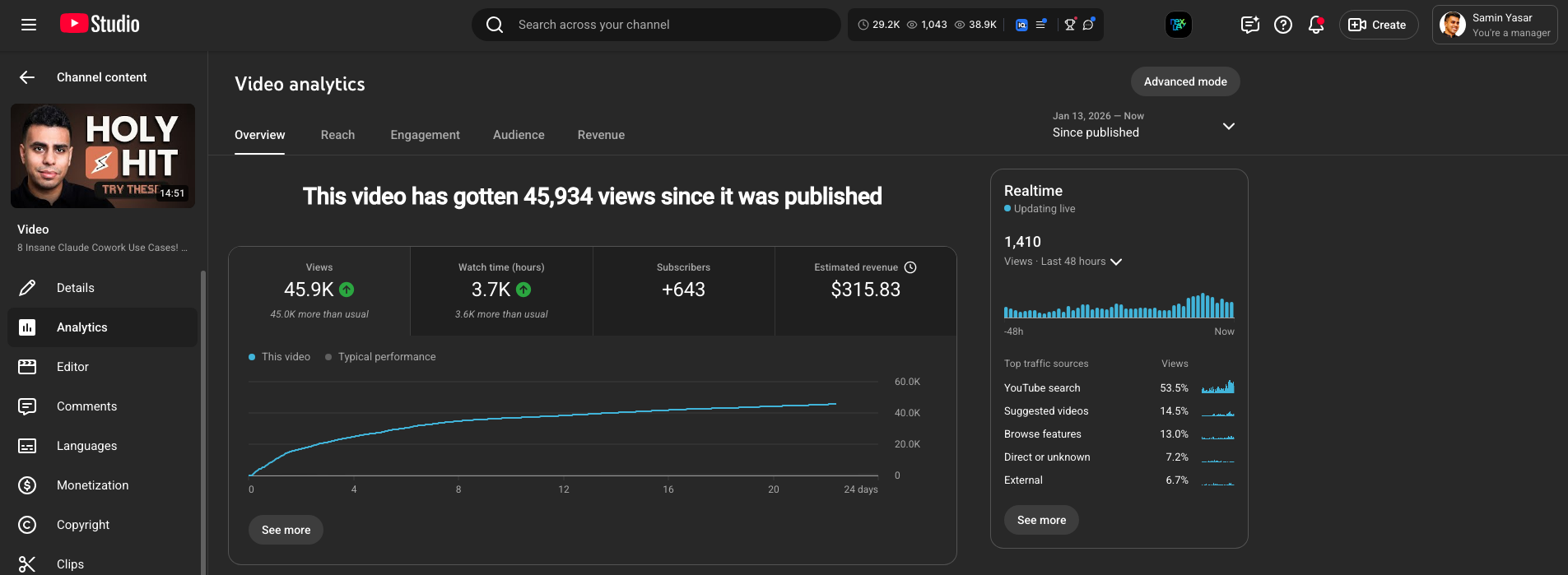The image size is (1568, 575).
Task: Open the Comments section
Action: click(103, 406)
